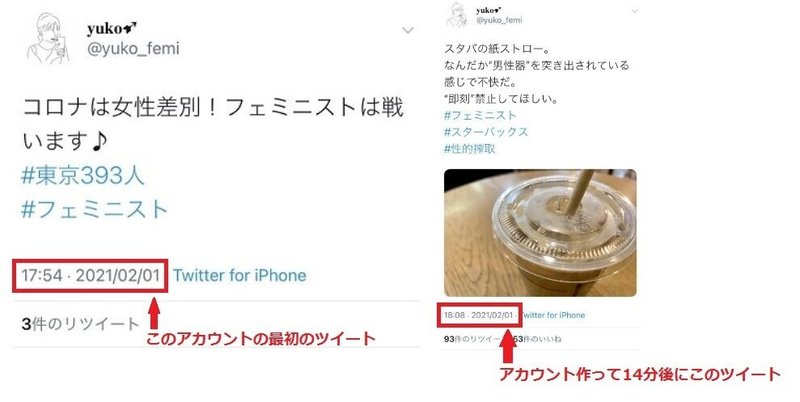
Task: Open the iced coffee paper straw photo
Action: (540, 233)
